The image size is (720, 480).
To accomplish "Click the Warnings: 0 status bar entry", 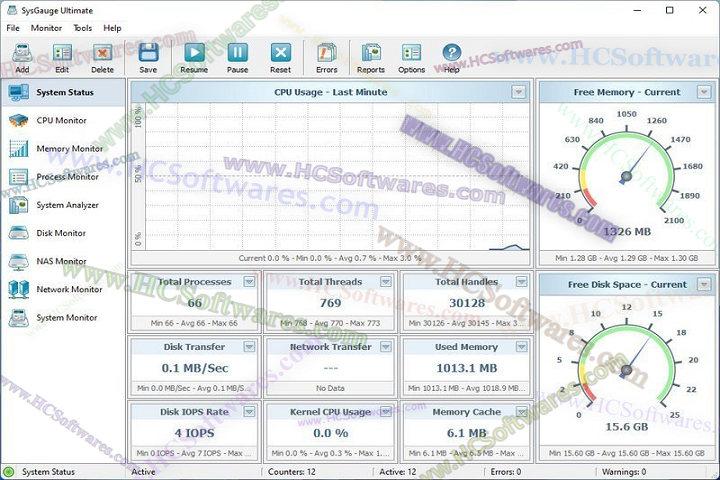I will (624, 472).
